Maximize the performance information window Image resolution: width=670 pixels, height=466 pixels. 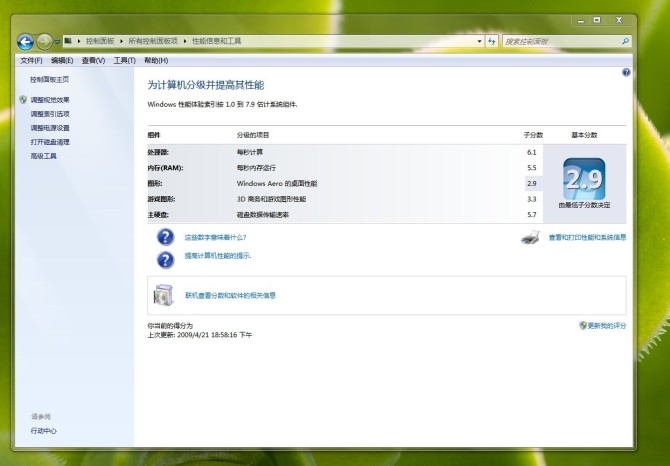tap(597, 20)
